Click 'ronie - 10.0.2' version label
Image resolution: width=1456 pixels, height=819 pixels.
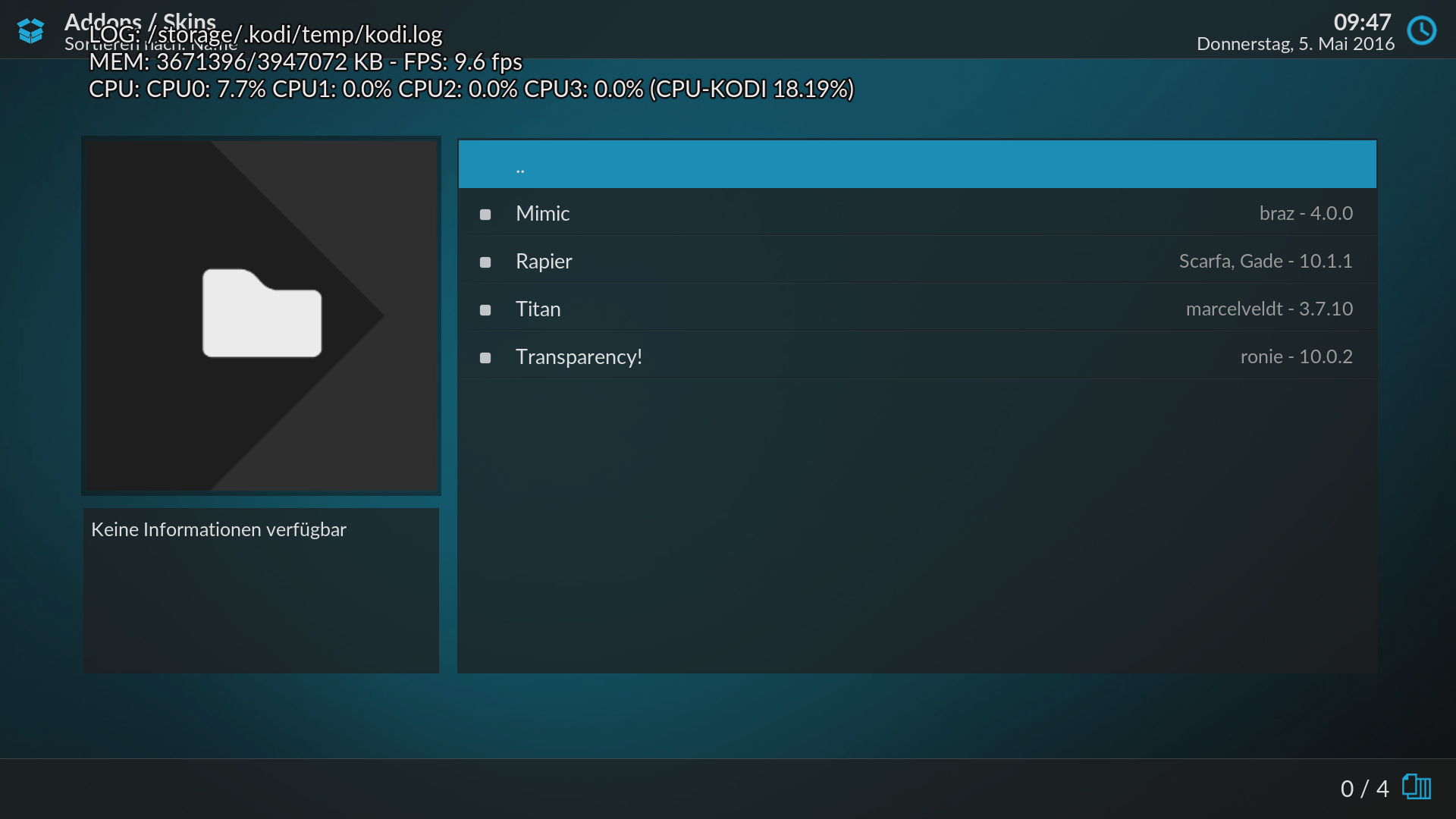[1297, 356]
